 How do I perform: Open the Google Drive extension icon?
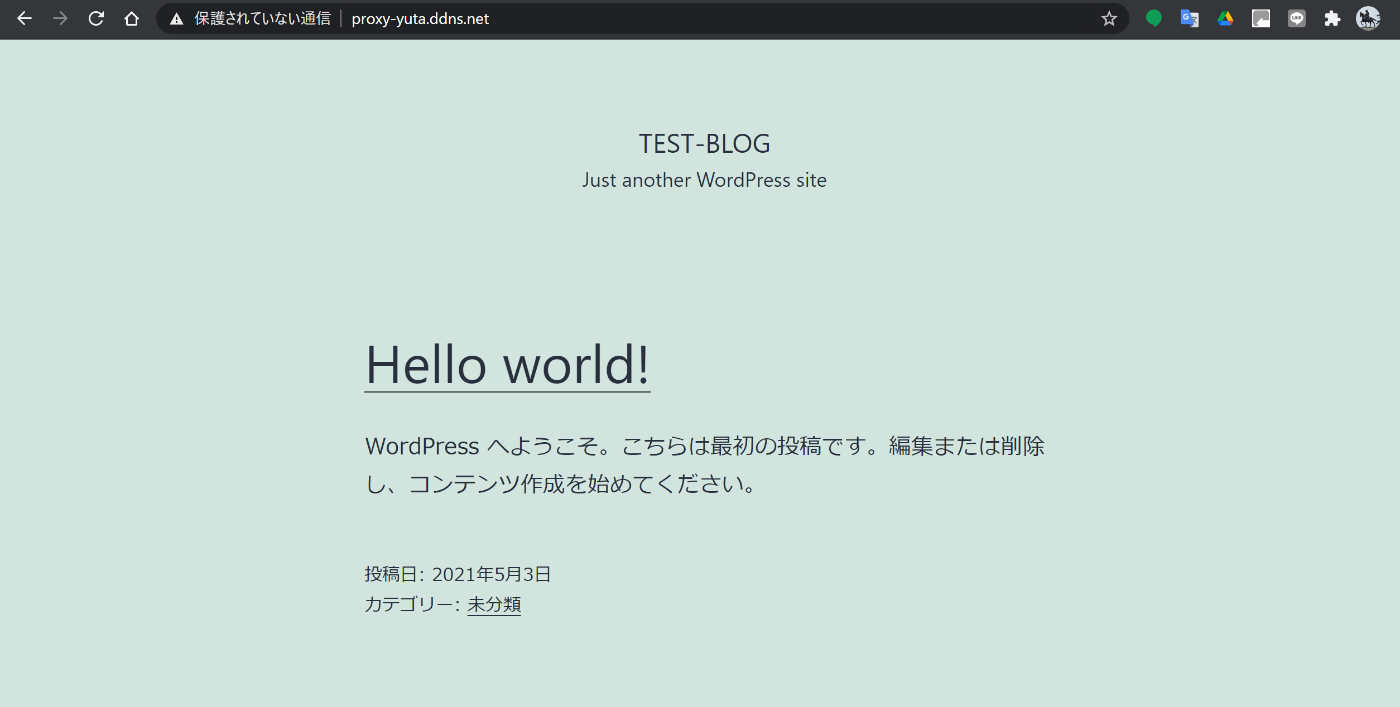[1225, 18]
